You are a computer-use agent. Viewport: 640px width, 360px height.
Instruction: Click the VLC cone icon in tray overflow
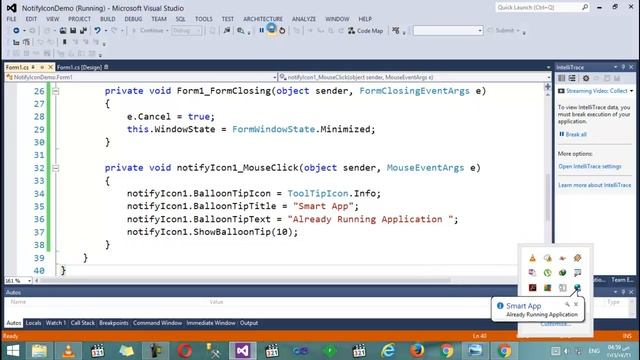[532, 258]
